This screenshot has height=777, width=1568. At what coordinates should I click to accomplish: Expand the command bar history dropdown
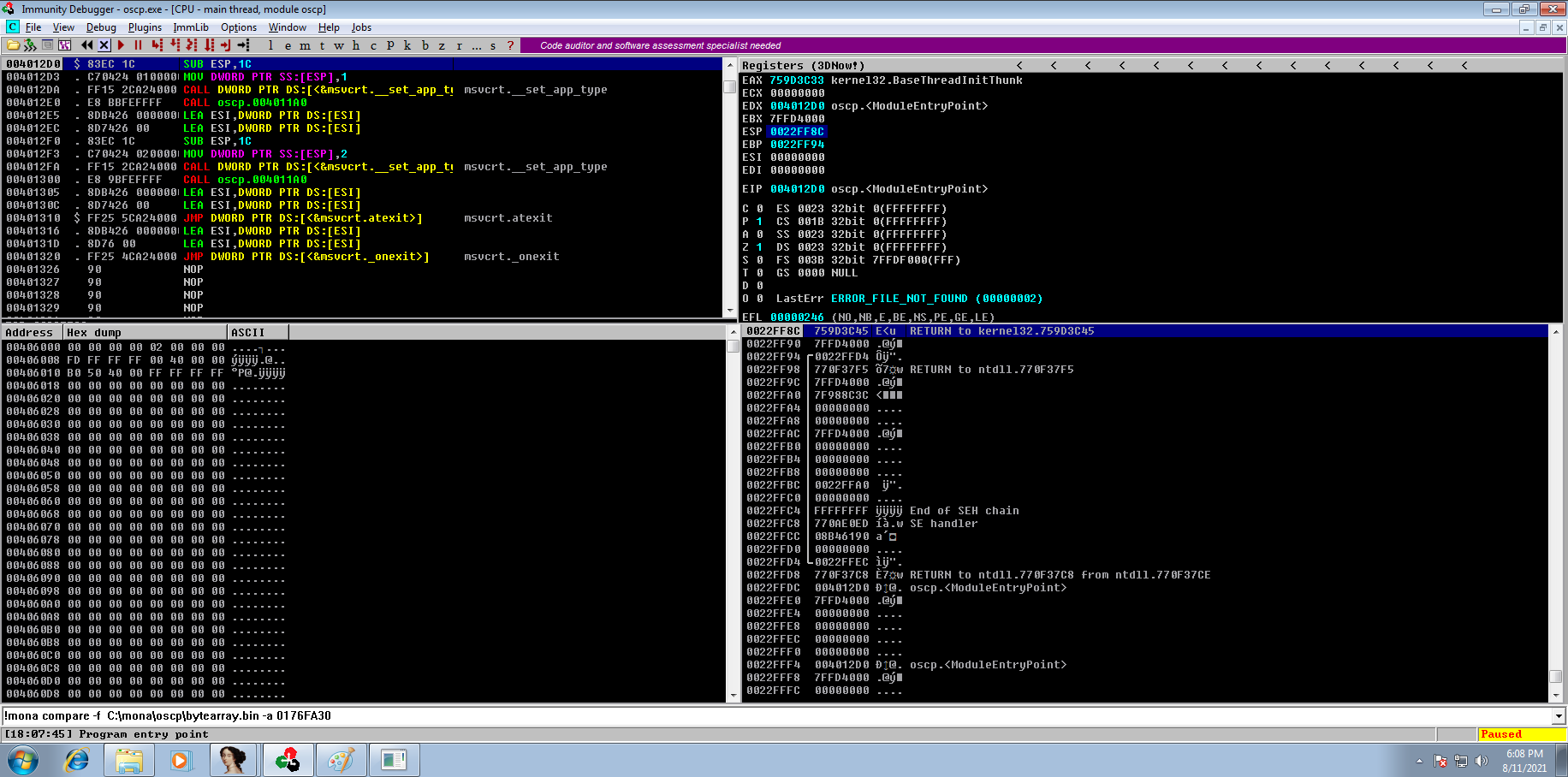pos(1559,716)
